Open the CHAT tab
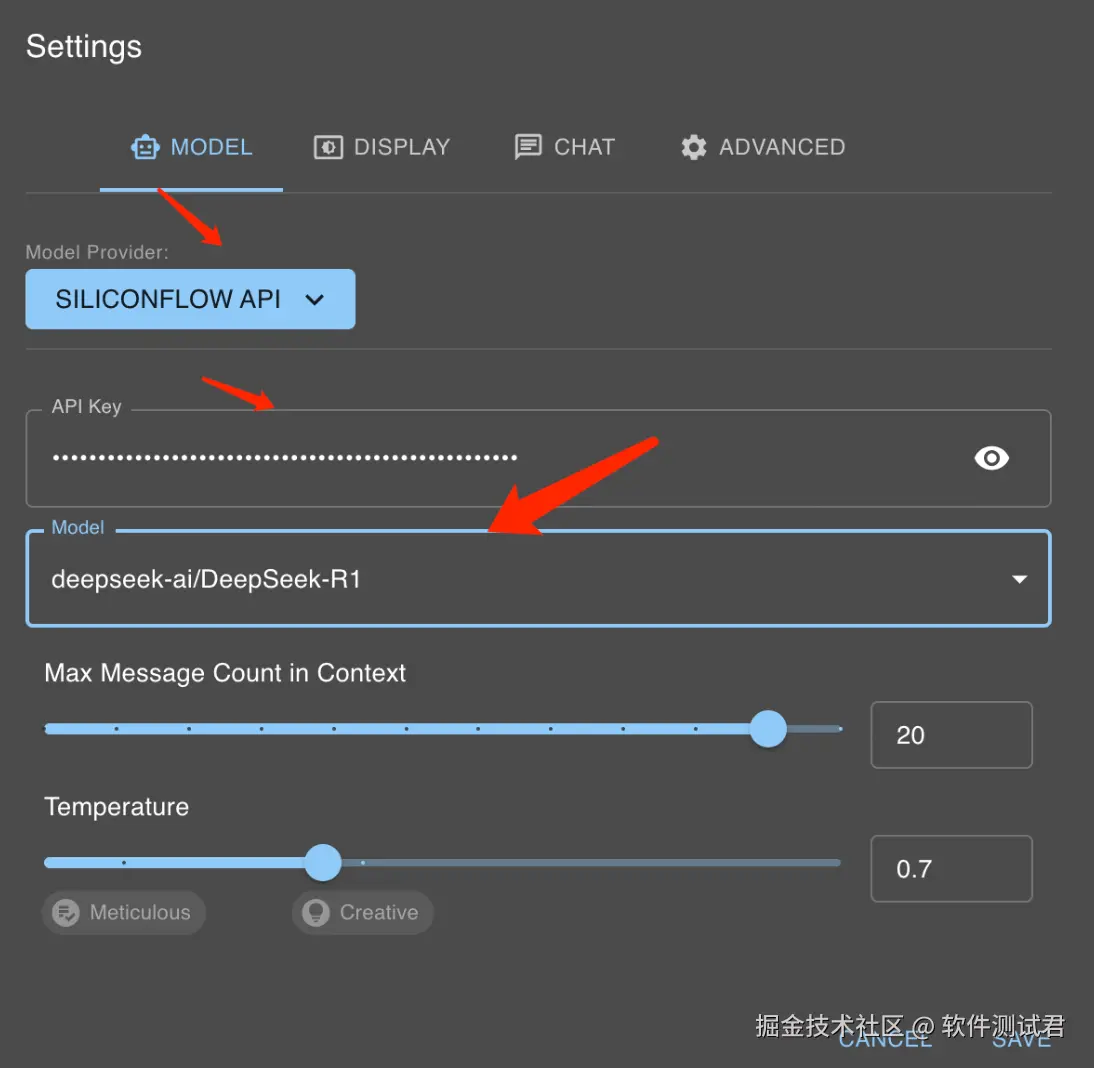This screenshot has height=1068, width=1094. 564,147
